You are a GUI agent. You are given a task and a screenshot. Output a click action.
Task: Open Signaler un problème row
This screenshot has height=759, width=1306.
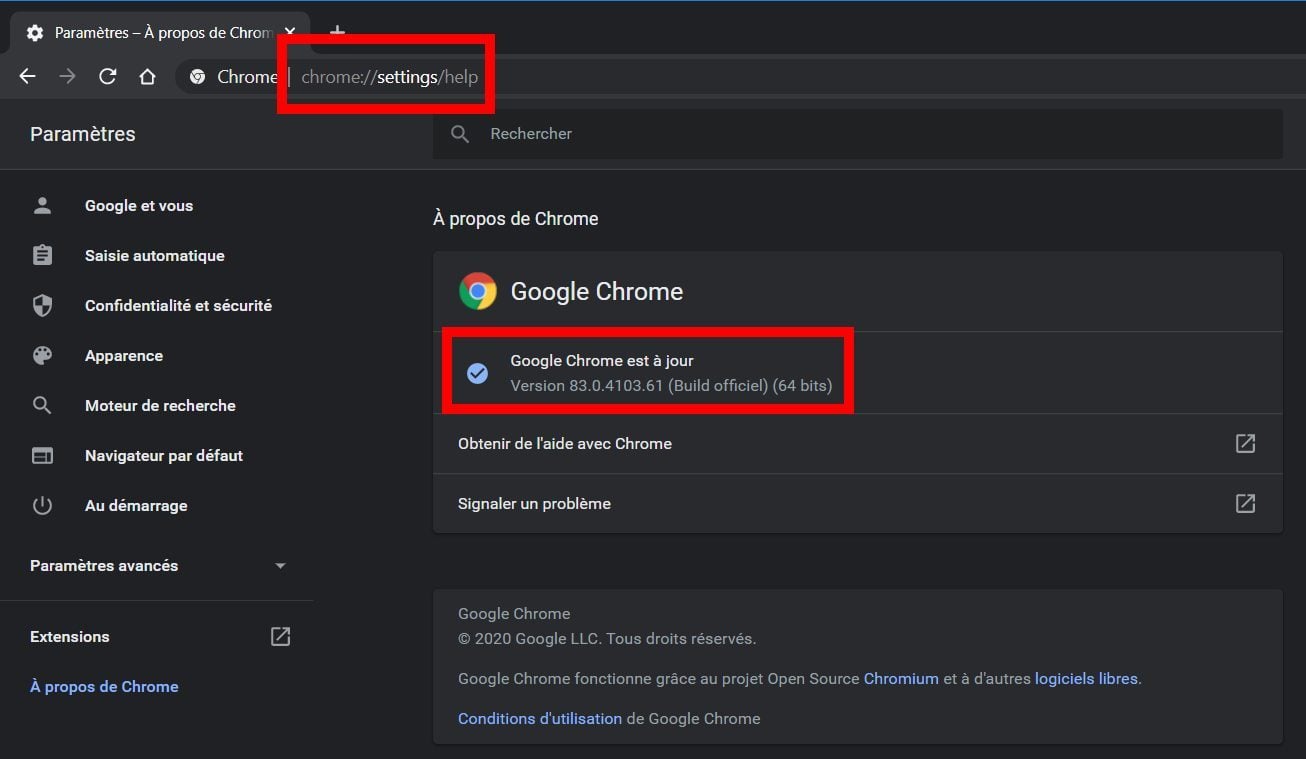point(857,504)
